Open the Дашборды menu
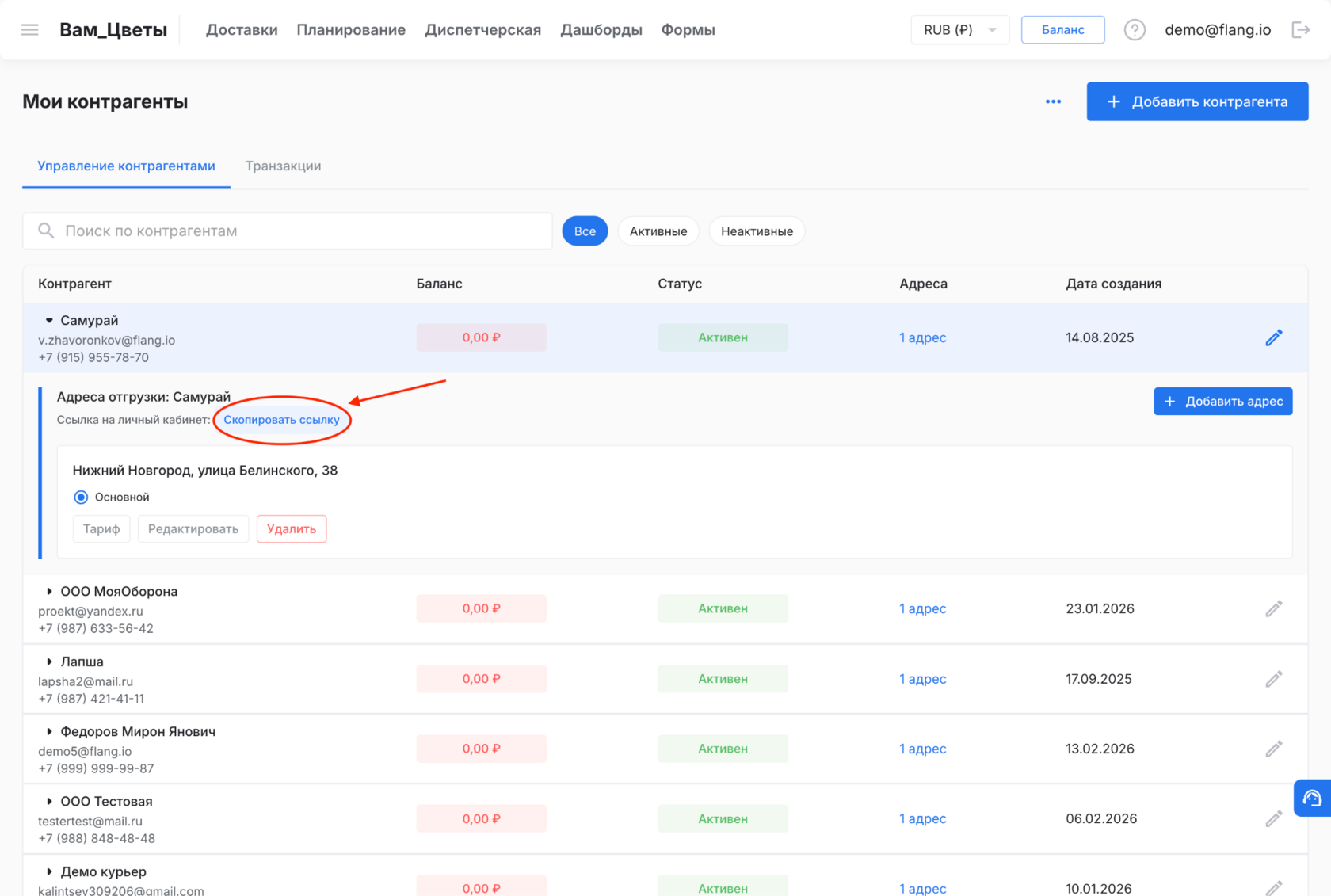This screenshot has width=1331, height=896. pyautogui.click(x=601, y=30)
